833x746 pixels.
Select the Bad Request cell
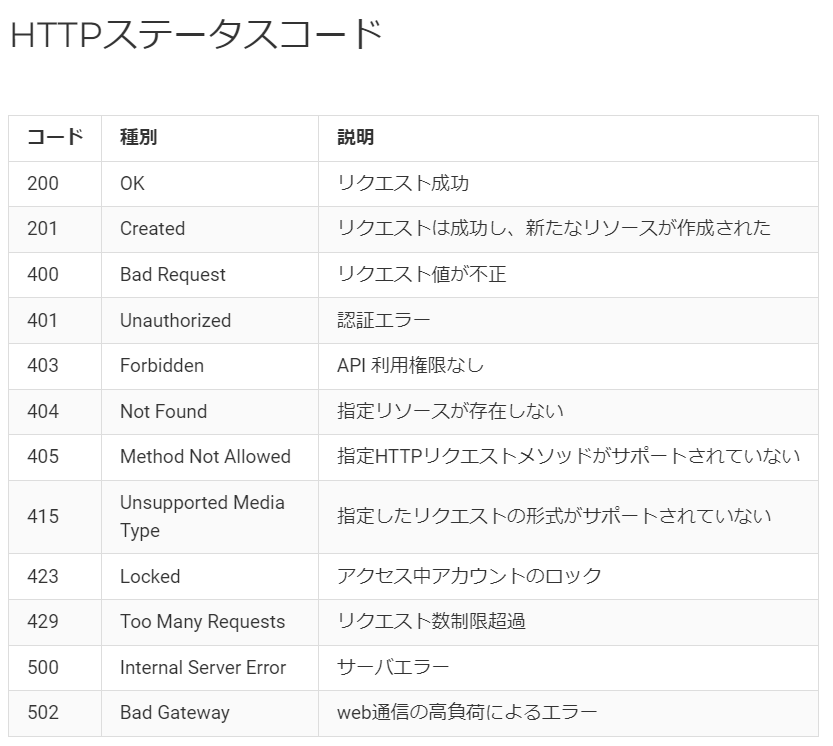[x=173, y=275]
